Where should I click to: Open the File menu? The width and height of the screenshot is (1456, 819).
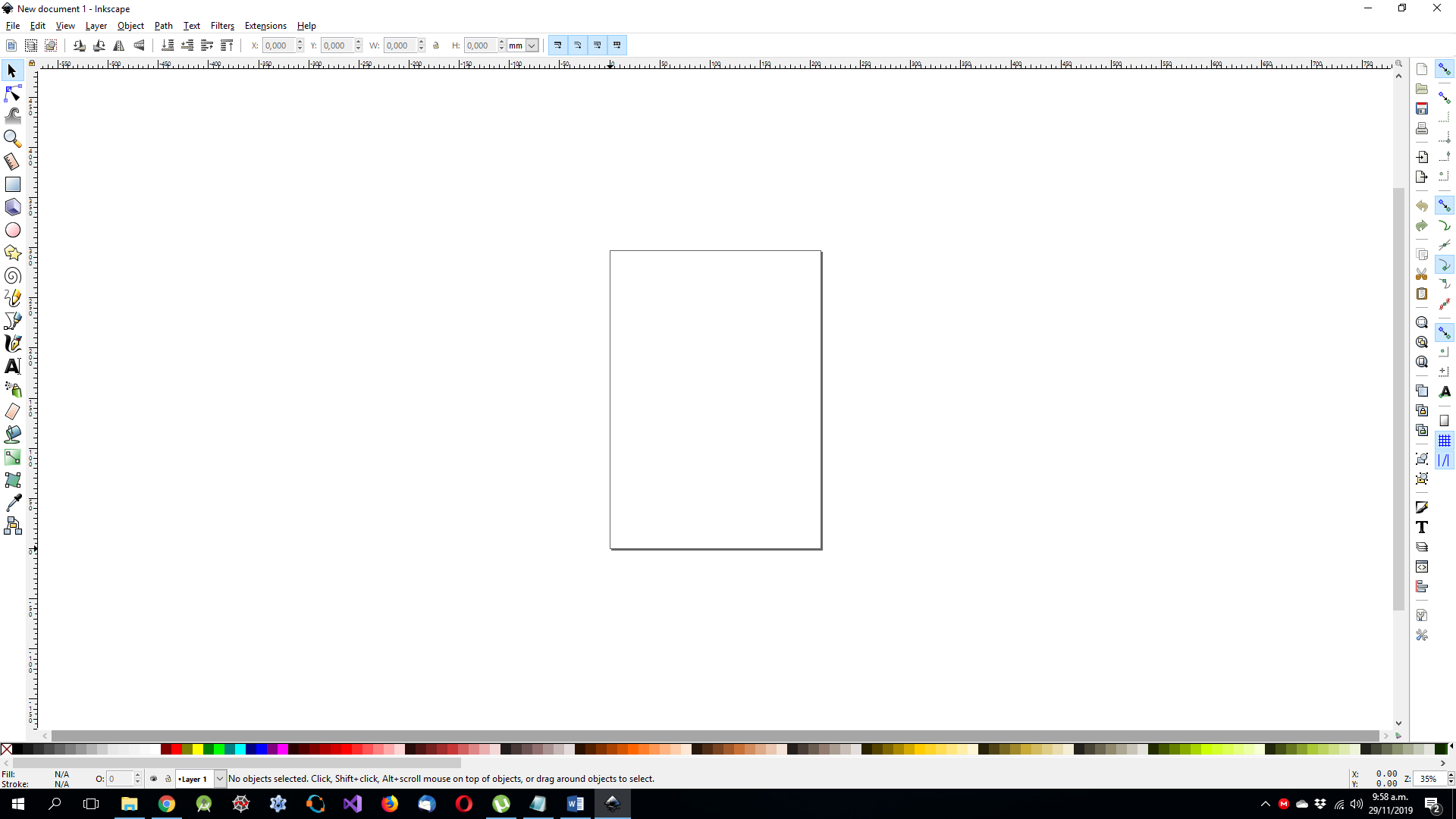12,25
